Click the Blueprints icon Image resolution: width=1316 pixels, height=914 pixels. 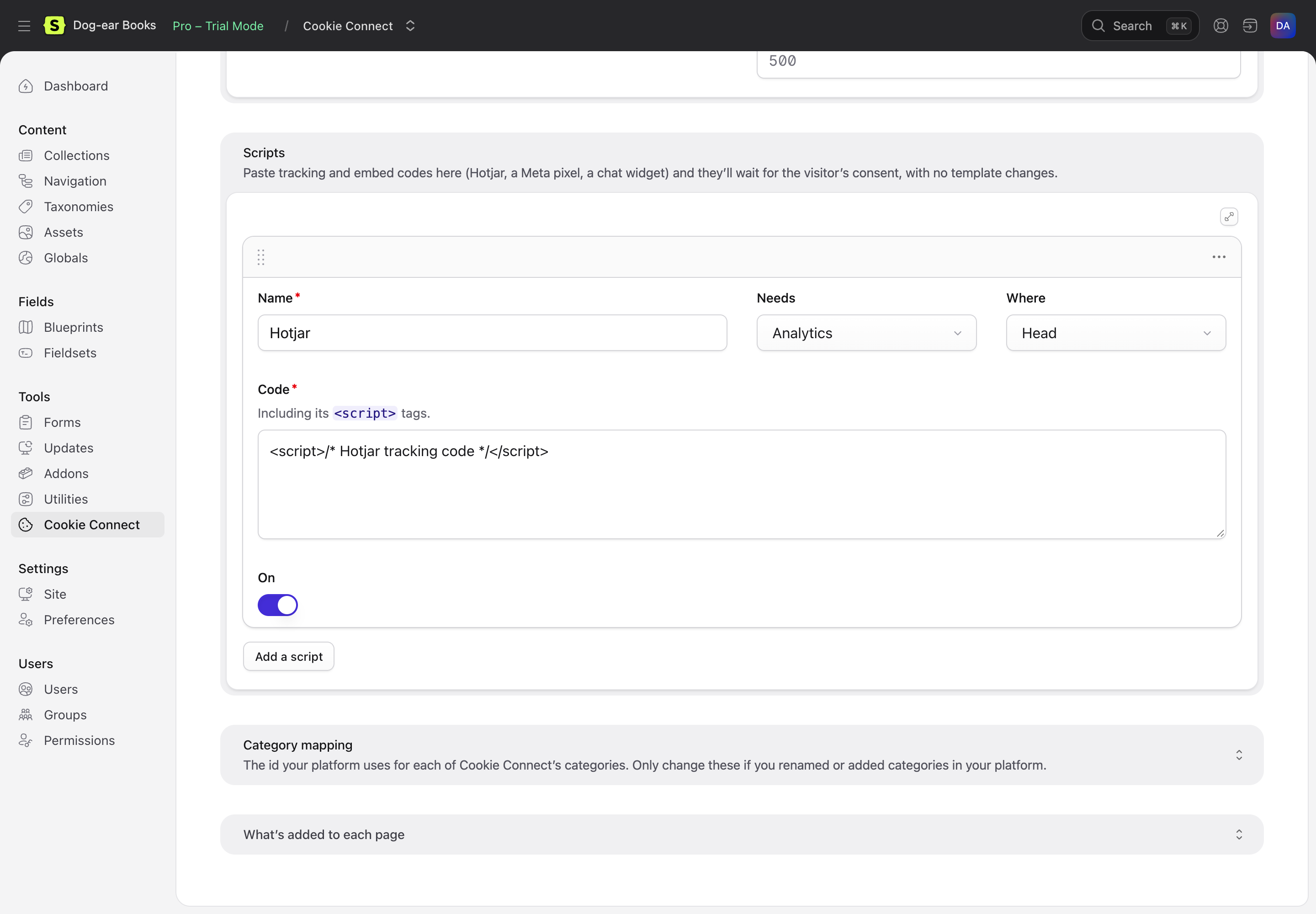[x=26, y=328]
